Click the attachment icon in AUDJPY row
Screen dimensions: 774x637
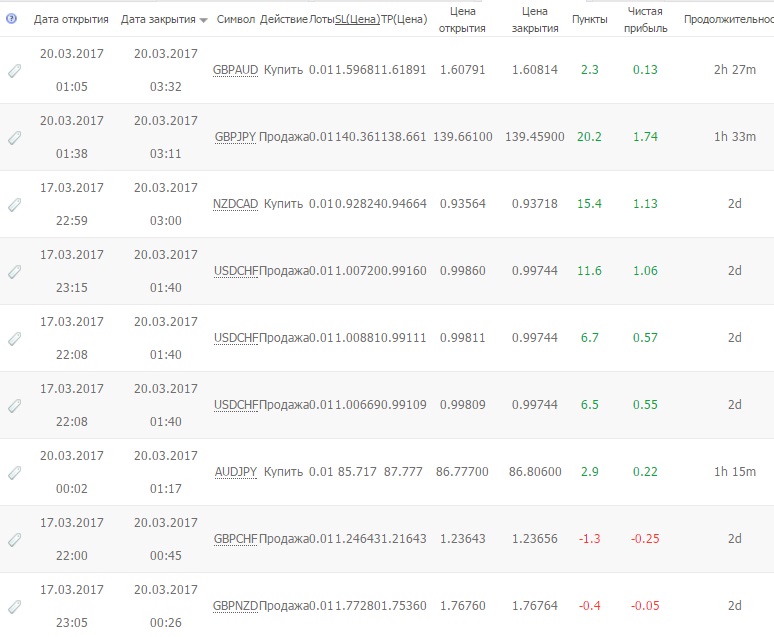tap(15, 473)
